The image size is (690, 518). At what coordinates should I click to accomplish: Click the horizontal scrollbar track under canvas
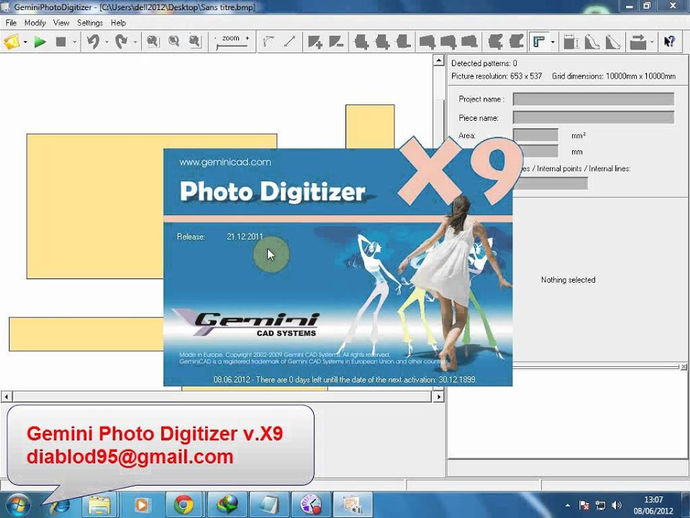click(222, 397)
